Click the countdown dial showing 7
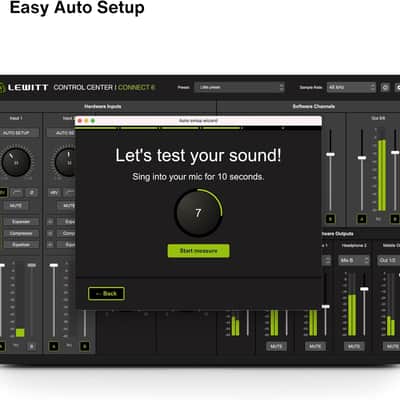Image resolution: width=400 pixels, height=400 pixels. (x=198, y=213)
